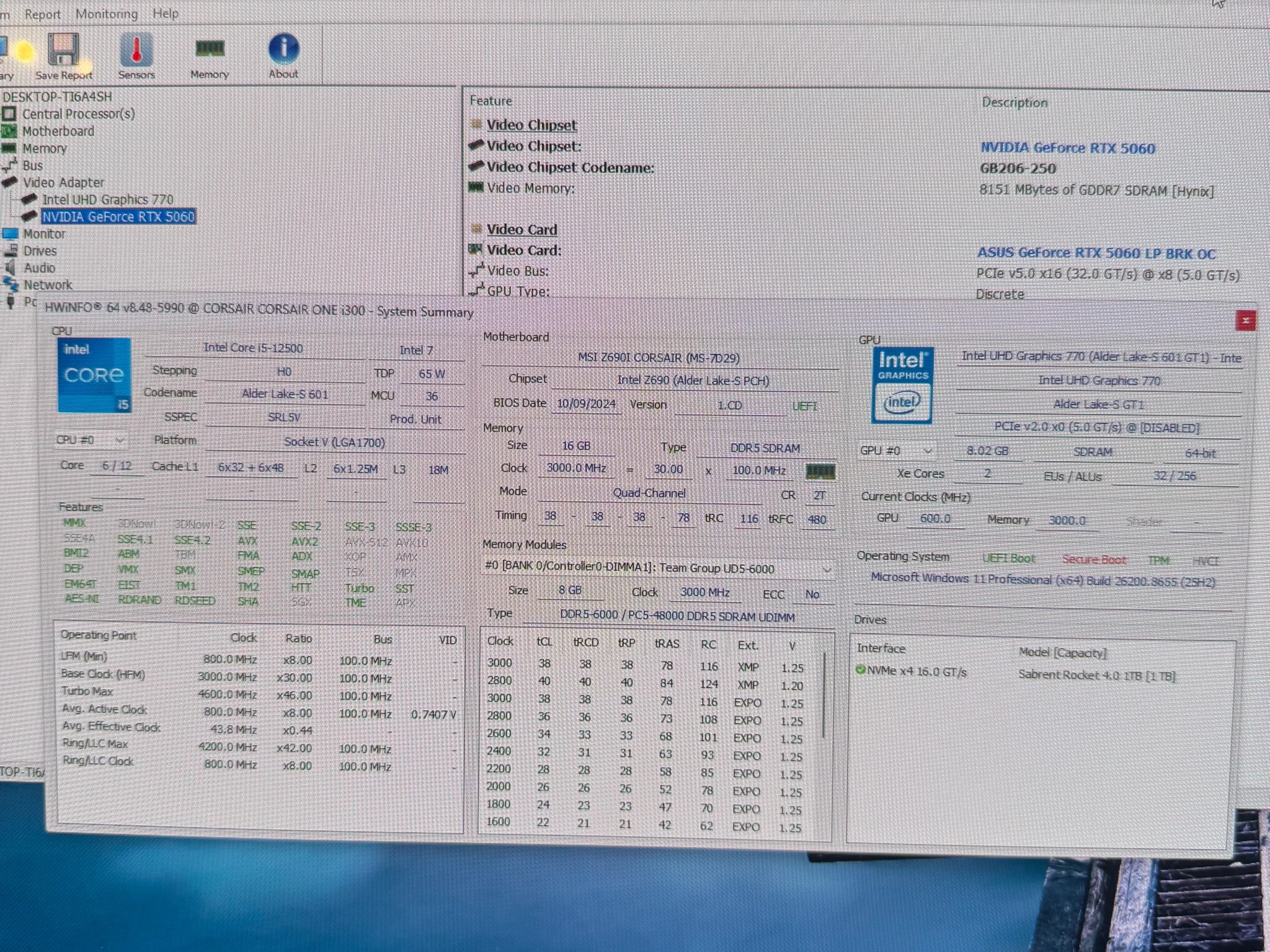Close the System Summary window
The image size is (1270, 952).
click(x=1245, y=320)
